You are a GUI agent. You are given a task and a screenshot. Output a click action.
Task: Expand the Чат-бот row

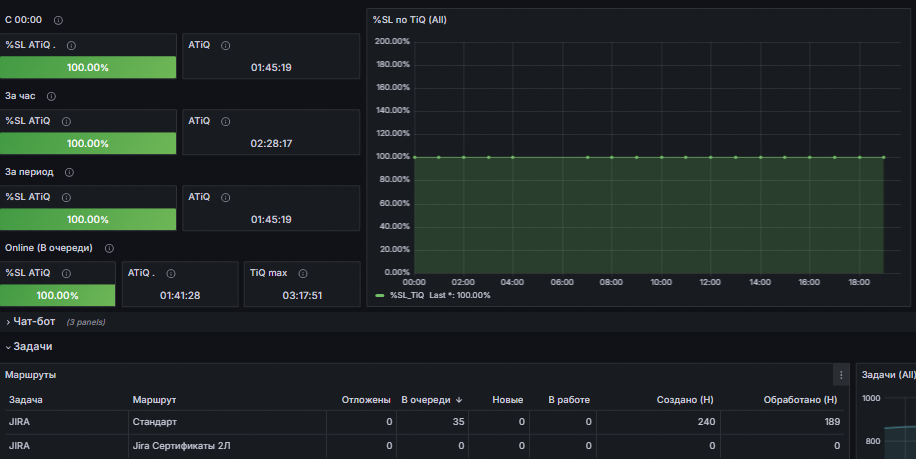tap(34, 322)
